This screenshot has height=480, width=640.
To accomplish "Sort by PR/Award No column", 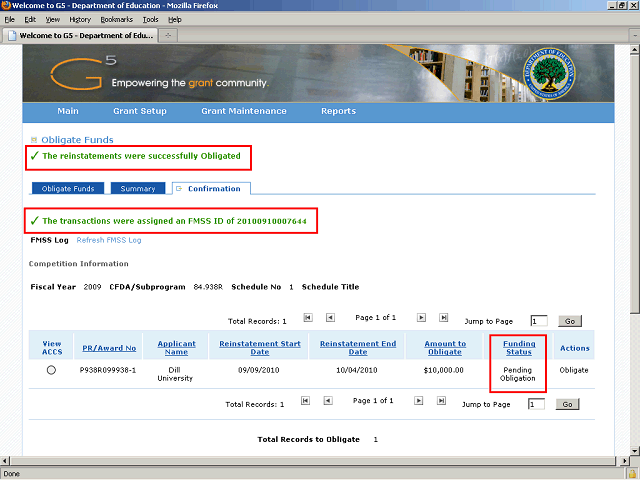I will pos(109,348).
